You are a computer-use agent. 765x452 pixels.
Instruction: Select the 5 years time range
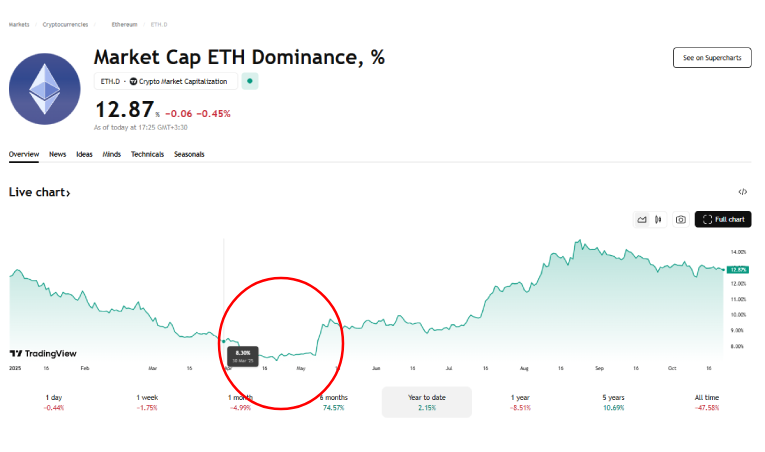tap(612, 402)
